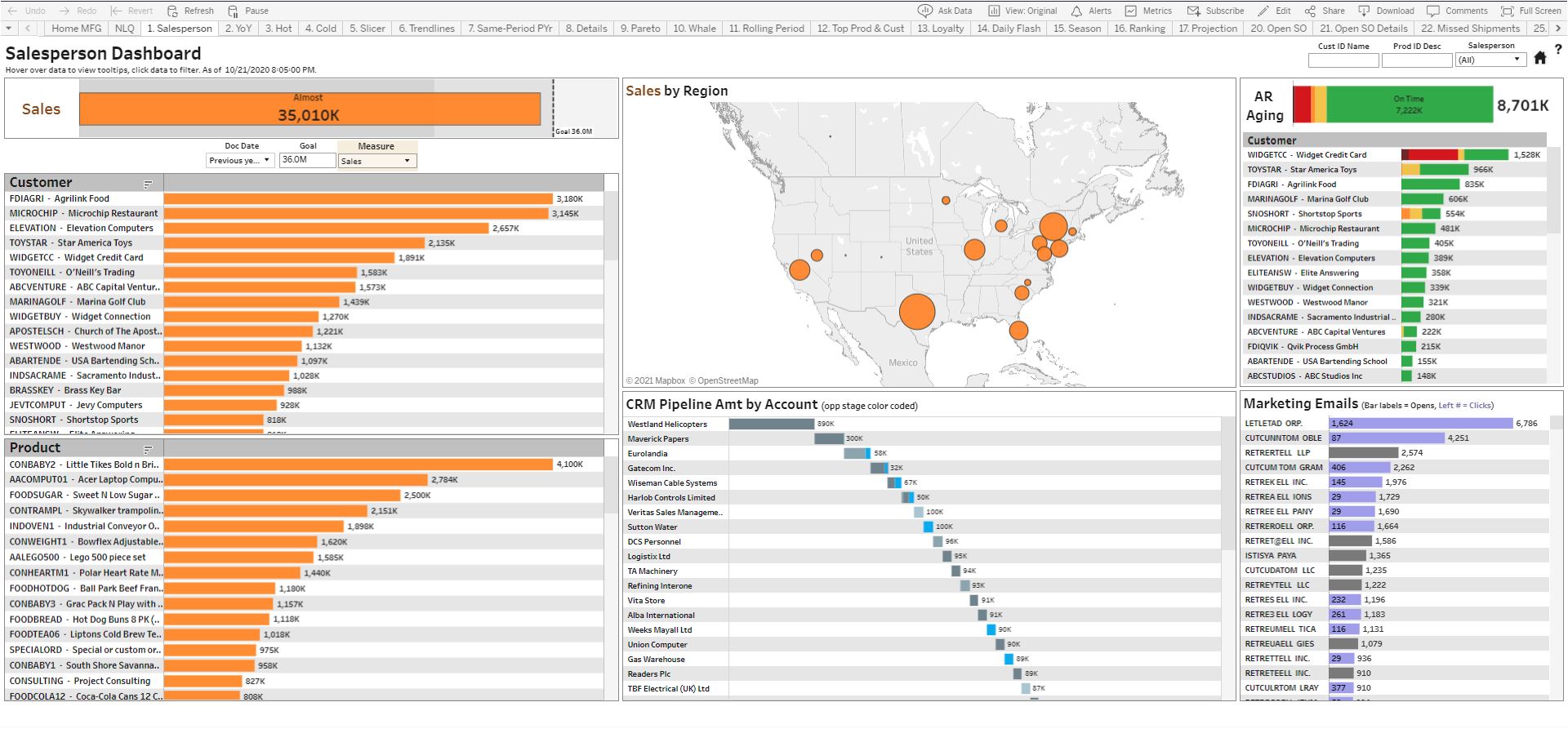Viewport: 1568px width, 729px height.
Task: Open Comments pane
Action: pos(1457,11)
